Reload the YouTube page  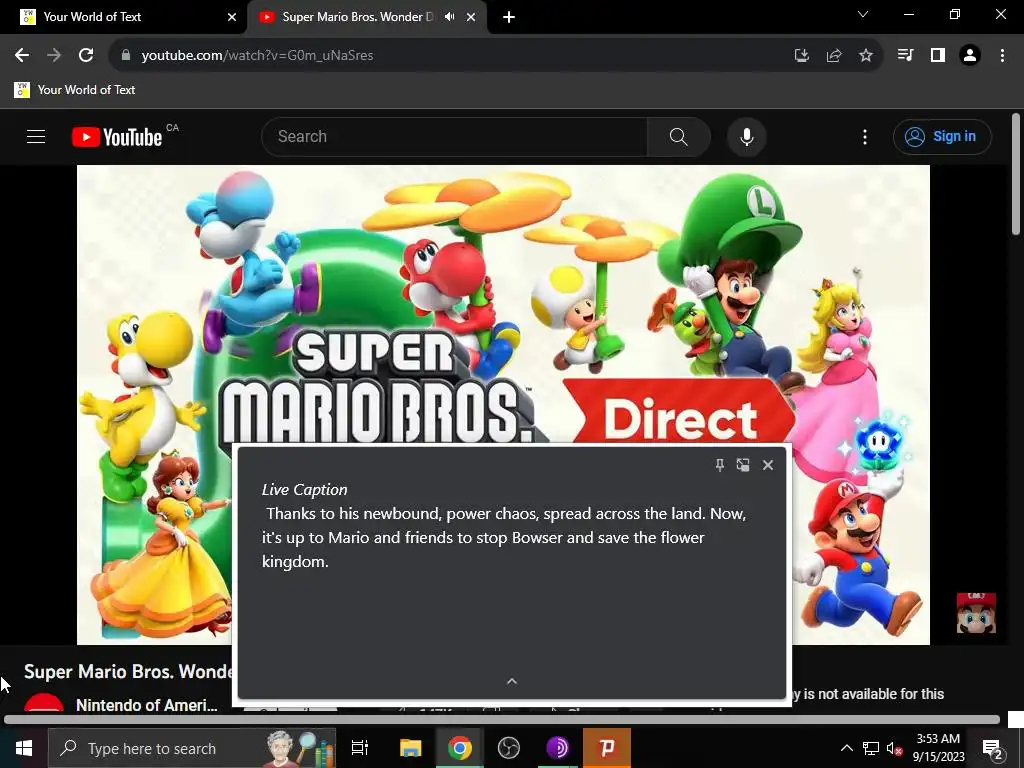tap(86, 56)
